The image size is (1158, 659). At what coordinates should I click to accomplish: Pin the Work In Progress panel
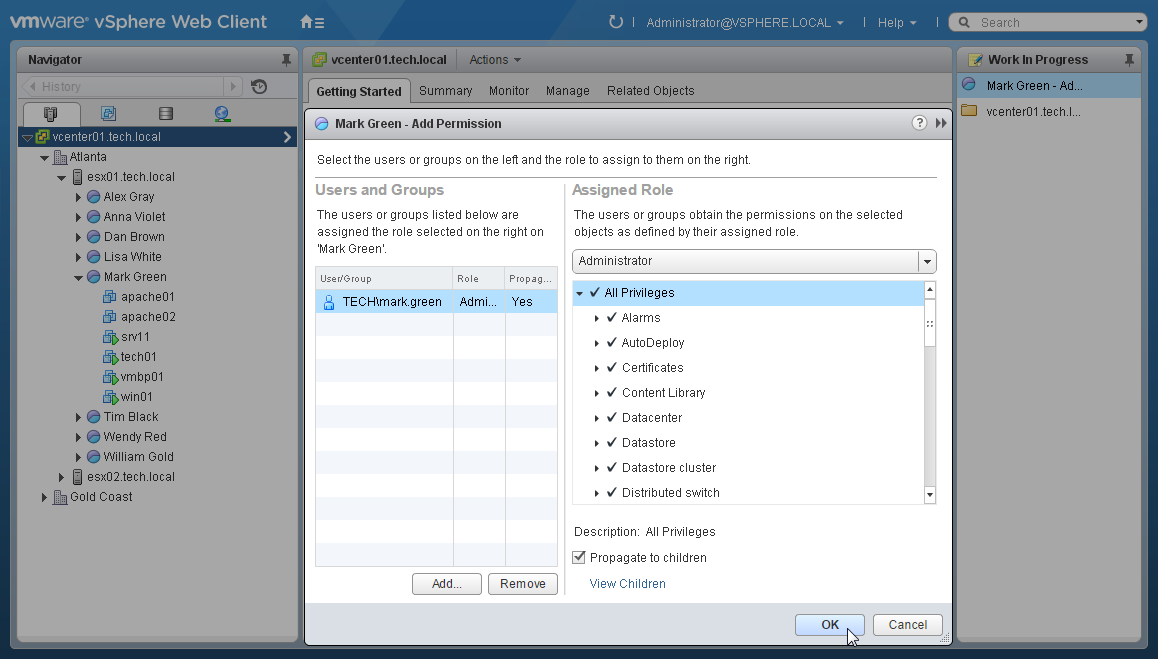1128,60
